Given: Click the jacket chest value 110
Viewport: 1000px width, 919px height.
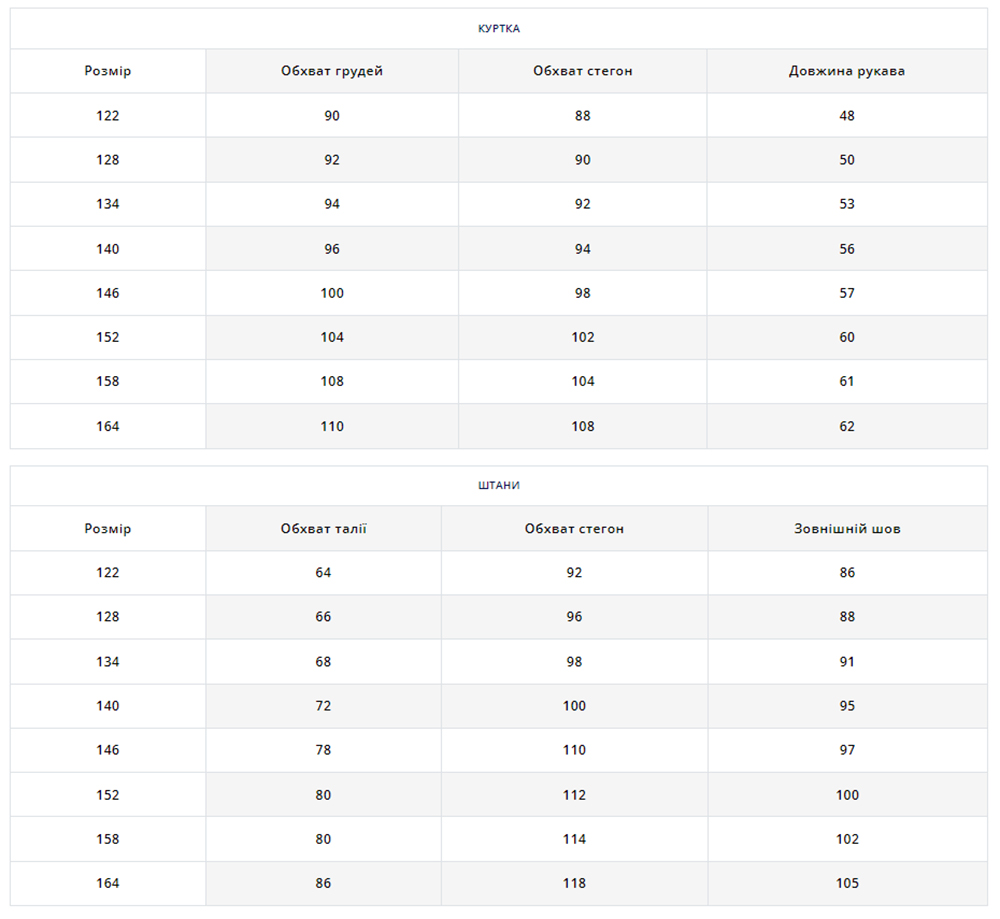Looking at the screenshot, I should 332,426.
